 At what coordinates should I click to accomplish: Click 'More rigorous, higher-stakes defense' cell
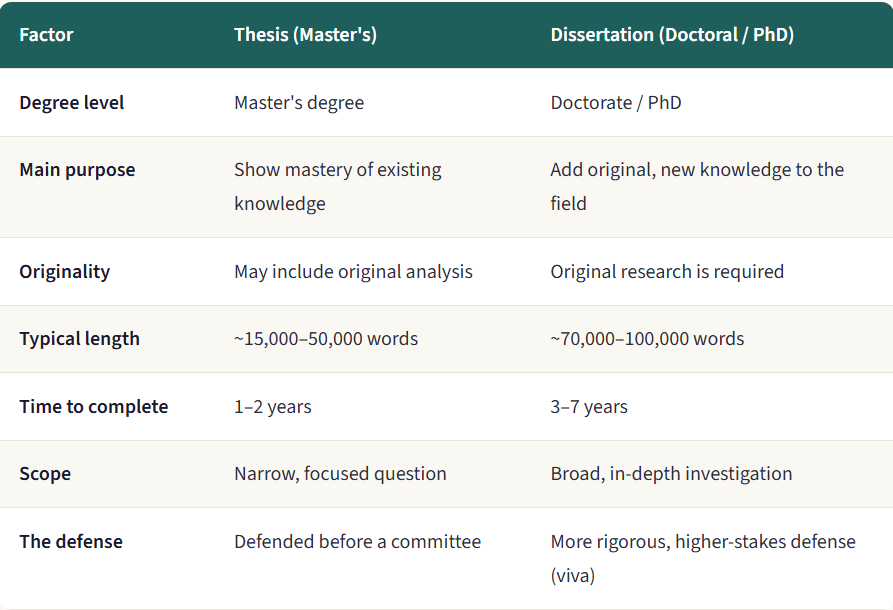[x=703, y=558]
